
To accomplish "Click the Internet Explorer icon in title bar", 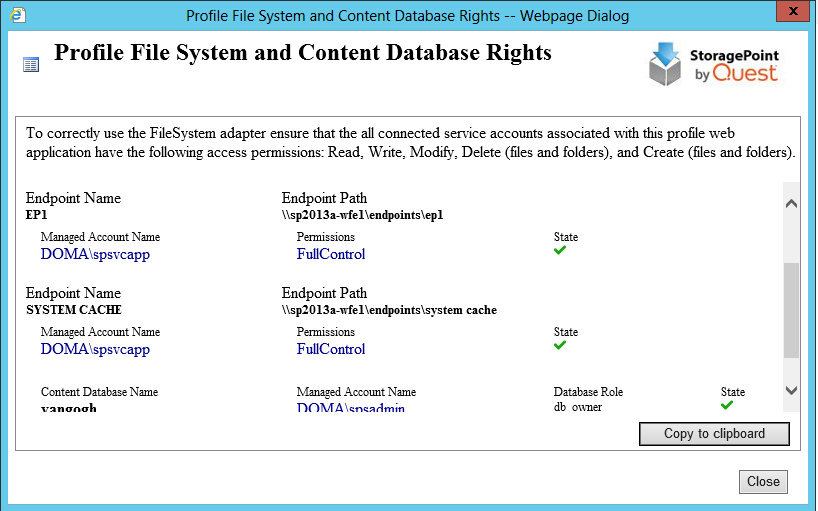I will pyautogui.click(x=20, y=15).
